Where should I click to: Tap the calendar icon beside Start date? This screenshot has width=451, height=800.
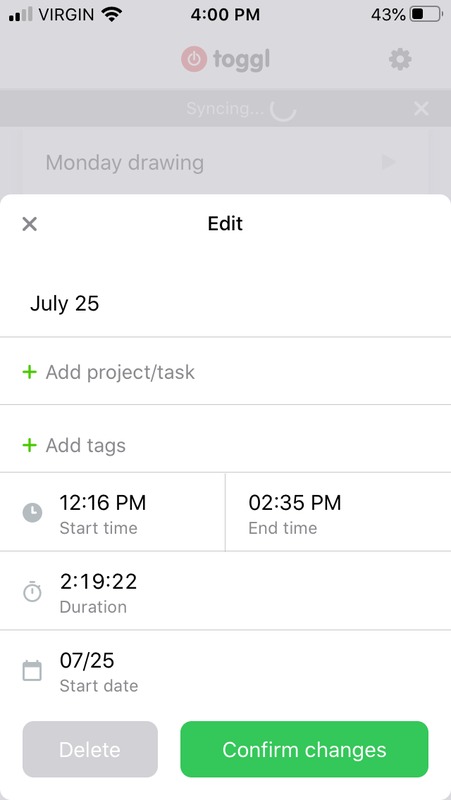pyautogui.click(x=32, y=670)
